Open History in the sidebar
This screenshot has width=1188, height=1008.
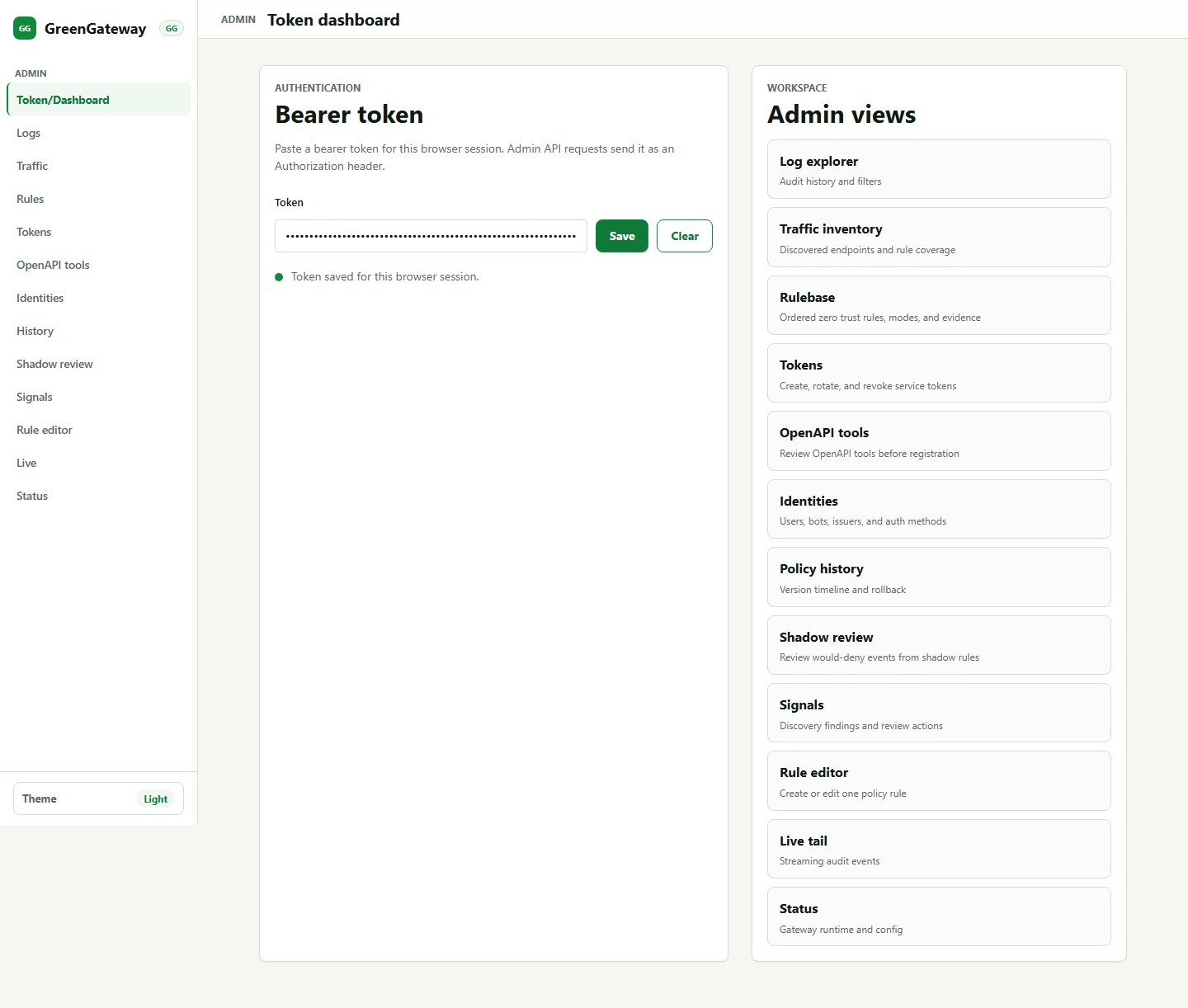(98, 331)
